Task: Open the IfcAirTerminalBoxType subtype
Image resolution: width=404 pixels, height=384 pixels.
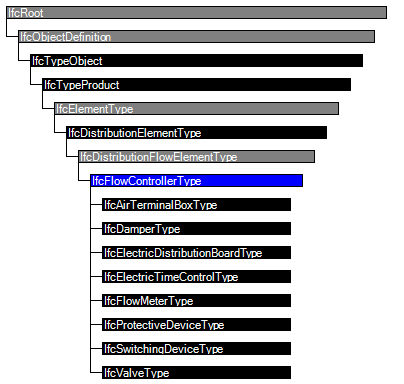Action: point(196,205)
